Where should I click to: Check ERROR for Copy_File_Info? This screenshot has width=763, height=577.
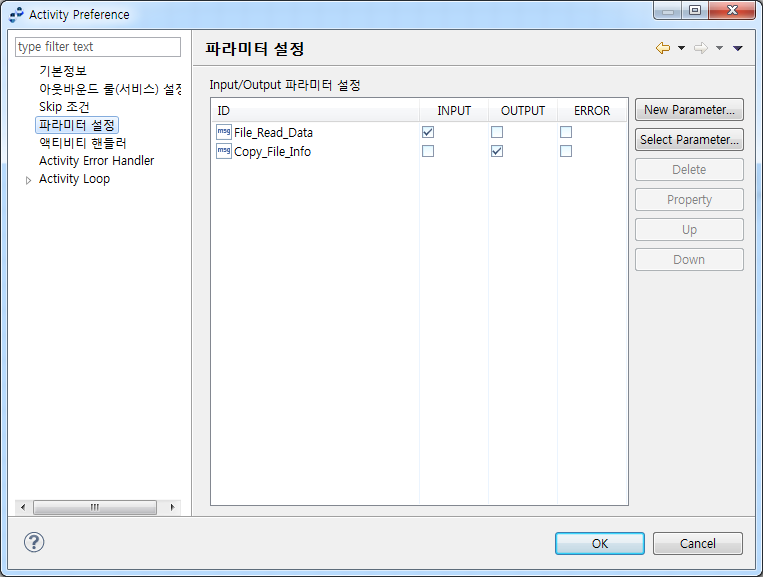tap(566, 151)
